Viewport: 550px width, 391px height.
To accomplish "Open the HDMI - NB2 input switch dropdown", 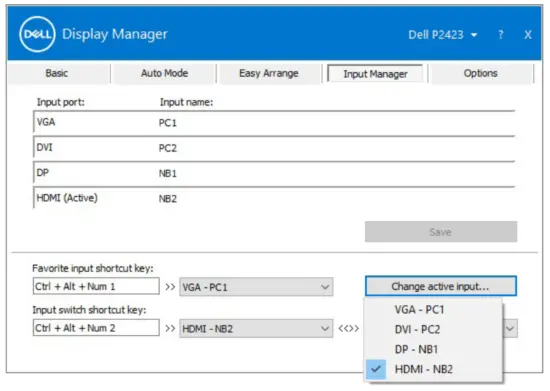I will click(256, 328).
